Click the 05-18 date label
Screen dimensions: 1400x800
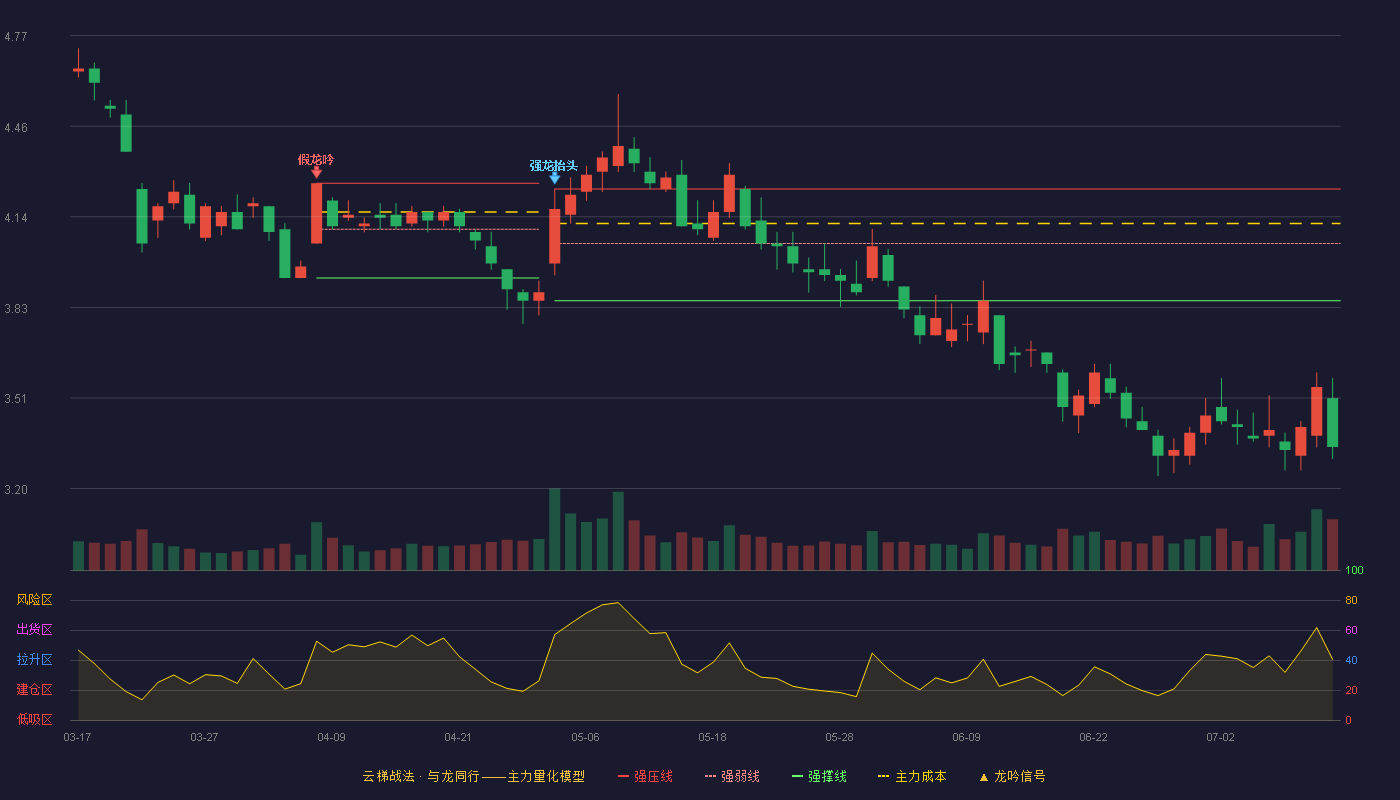pos(712,737)
